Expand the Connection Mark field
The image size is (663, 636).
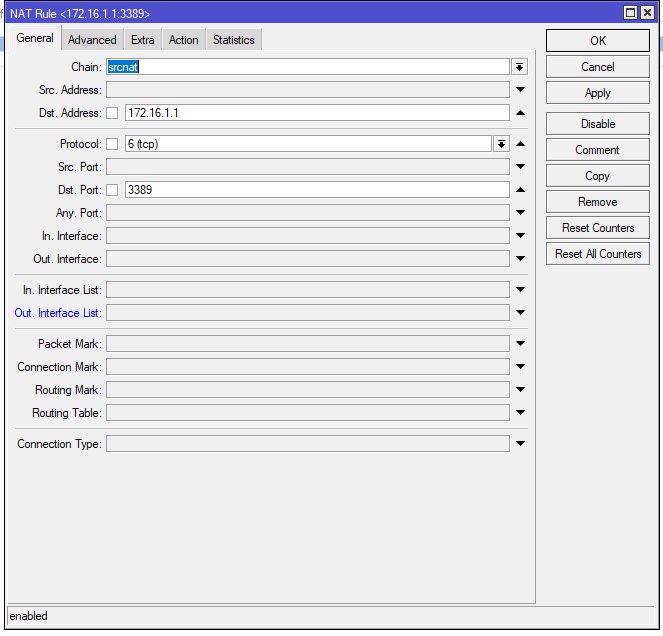coord(521,367)
